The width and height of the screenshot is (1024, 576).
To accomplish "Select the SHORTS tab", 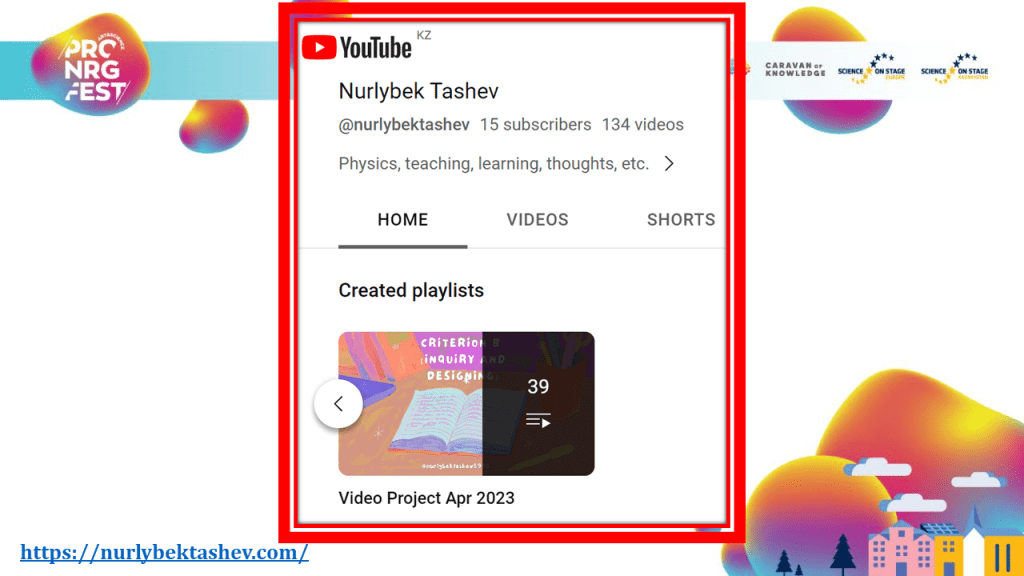I will [x=680, y=220].
